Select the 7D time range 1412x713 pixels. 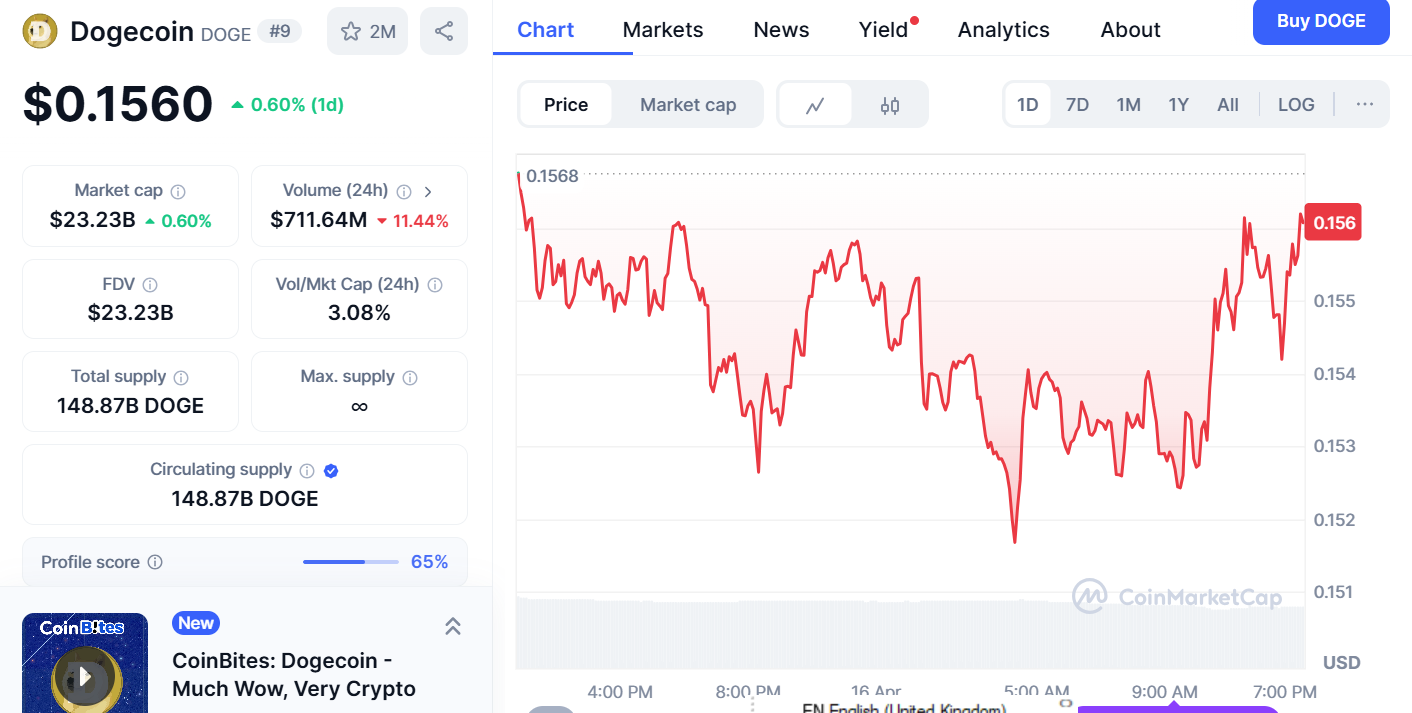click(1077, 105)
